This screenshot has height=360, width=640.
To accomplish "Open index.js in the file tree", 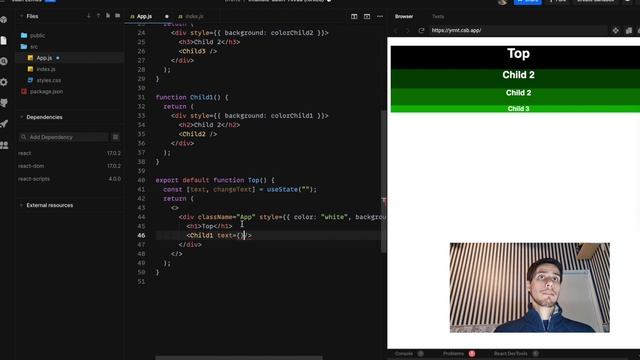I will [46, 69].
